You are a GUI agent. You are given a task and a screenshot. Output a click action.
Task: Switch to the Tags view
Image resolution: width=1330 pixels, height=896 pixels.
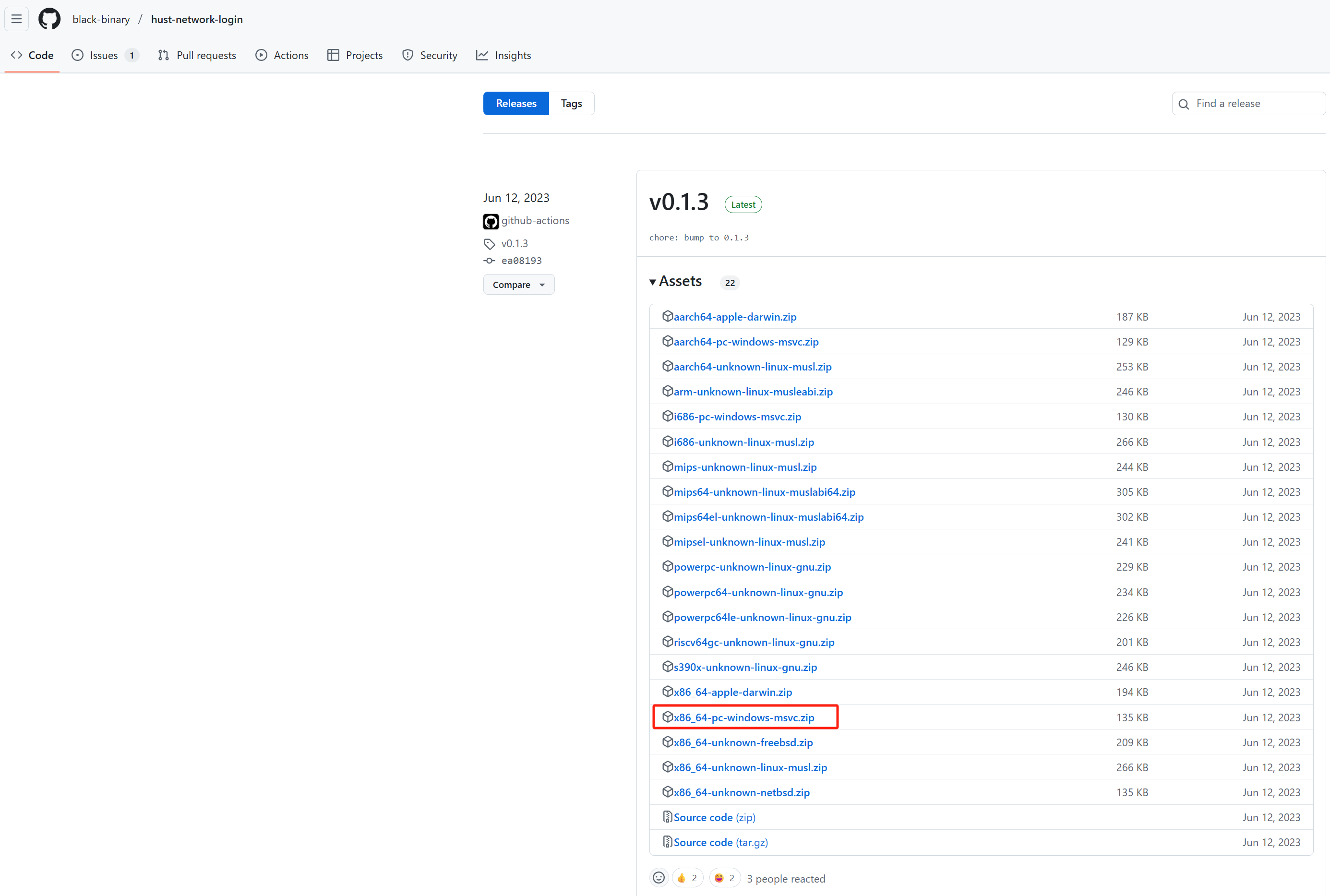click(571, 104)
